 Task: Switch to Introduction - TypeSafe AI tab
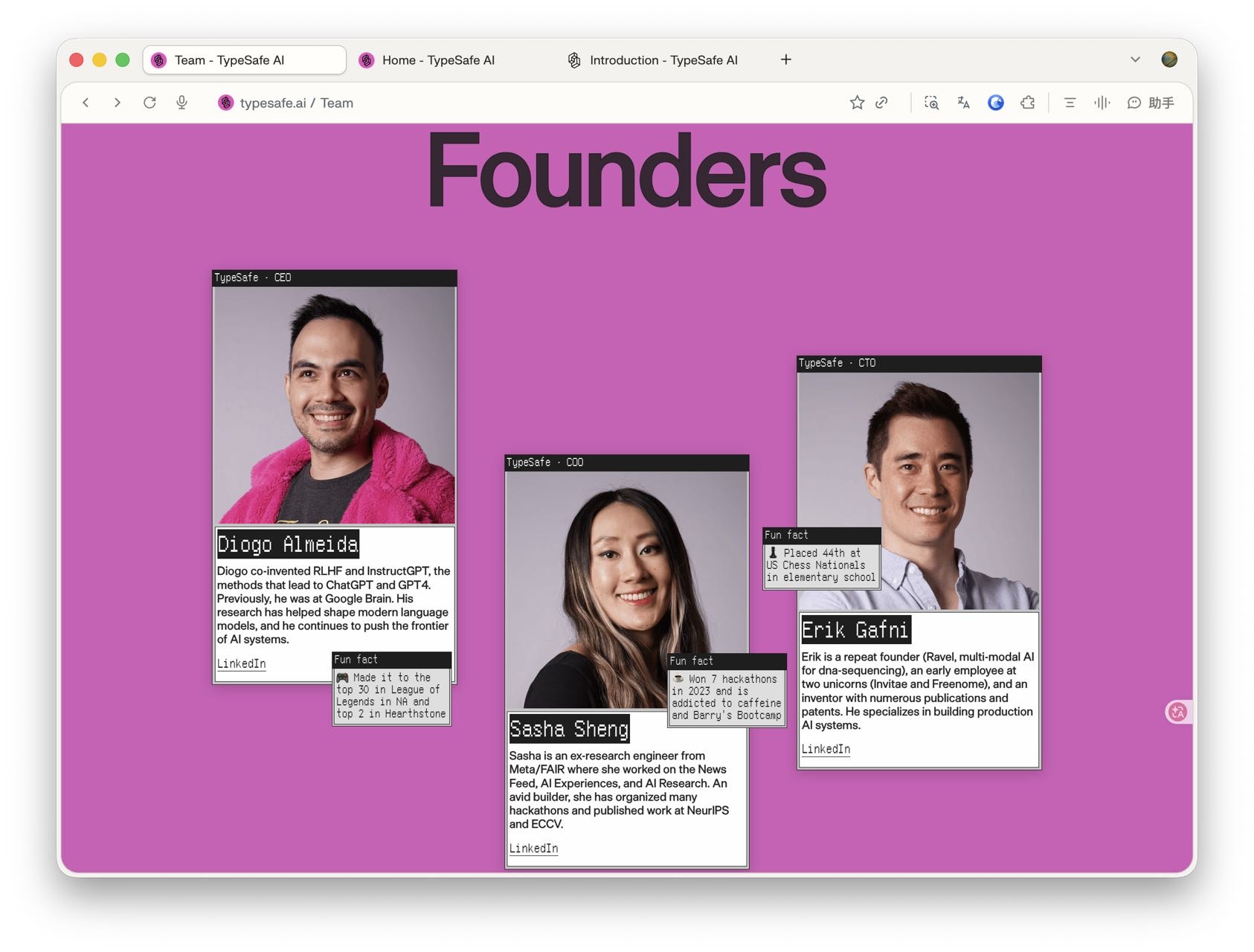(653, 60)
